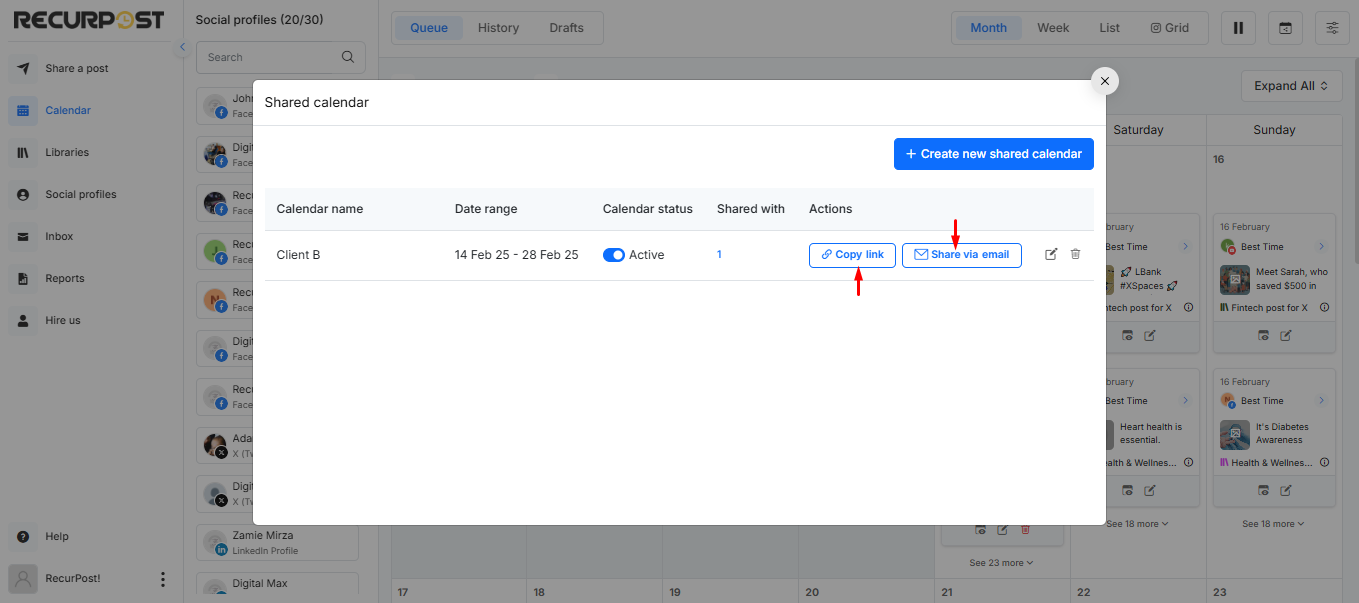Switch to the Drafts tab
Image resolution: width=1359 pixels, height=603 pixels.
(x=566, y=28)
